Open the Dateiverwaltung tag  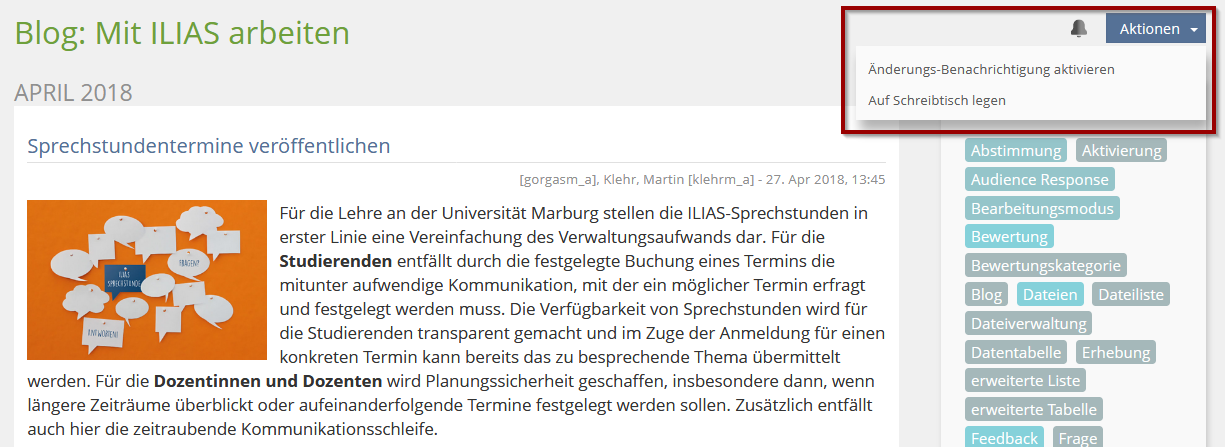click(1028, 324)
